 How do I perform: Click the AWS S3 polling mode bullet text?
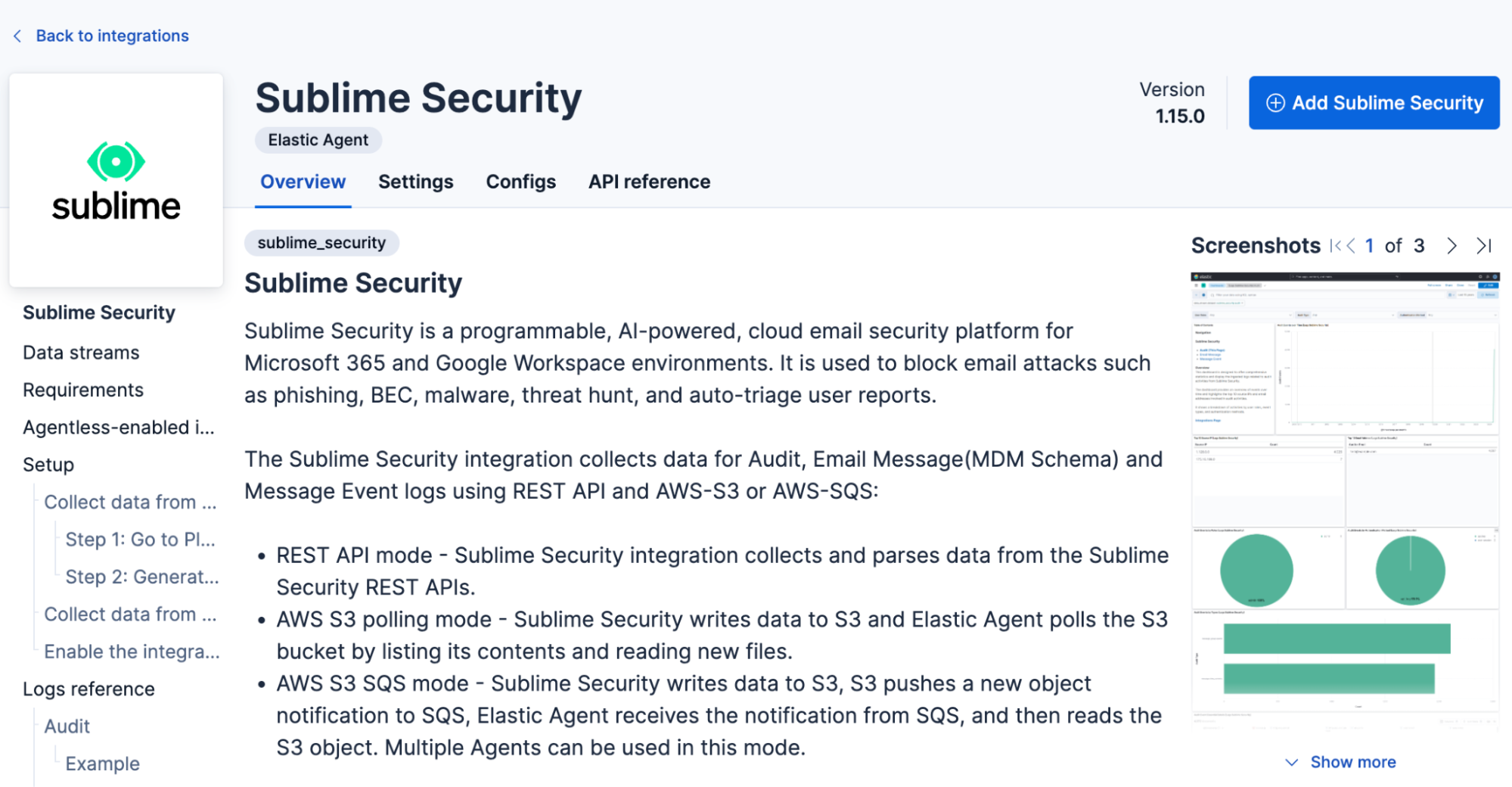(722, 636)
